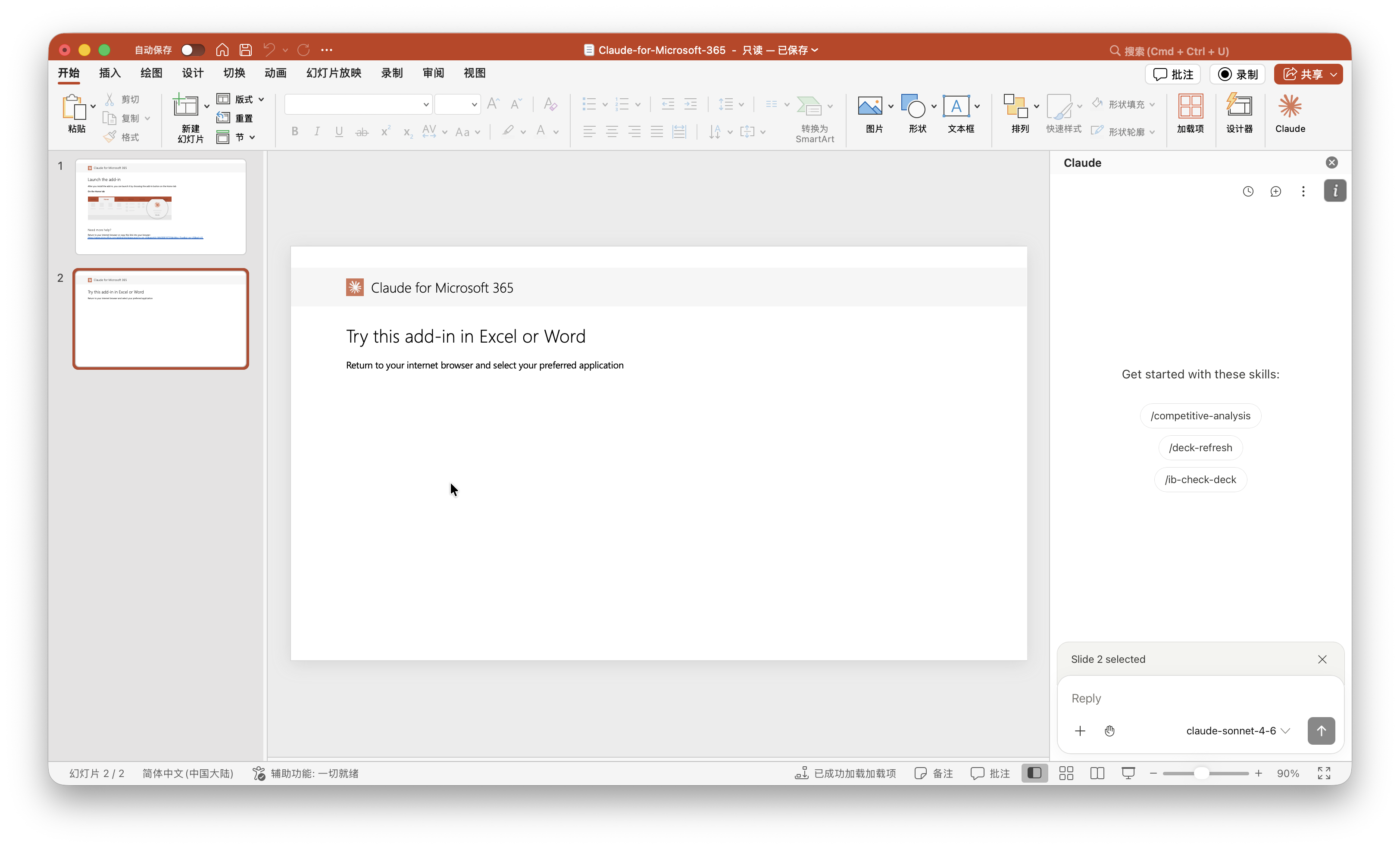The height and width of the screenshot is (849, 1400).
Task: Open the Claude pane three-dot menu
Action: pyautogui.click(x=1303, y=191)
